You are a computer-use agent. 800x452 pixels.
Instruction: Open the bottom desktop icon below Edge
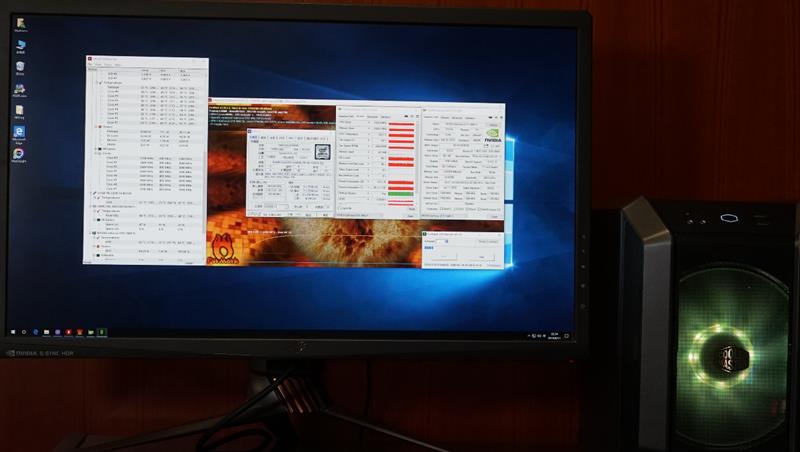point(18,155)
